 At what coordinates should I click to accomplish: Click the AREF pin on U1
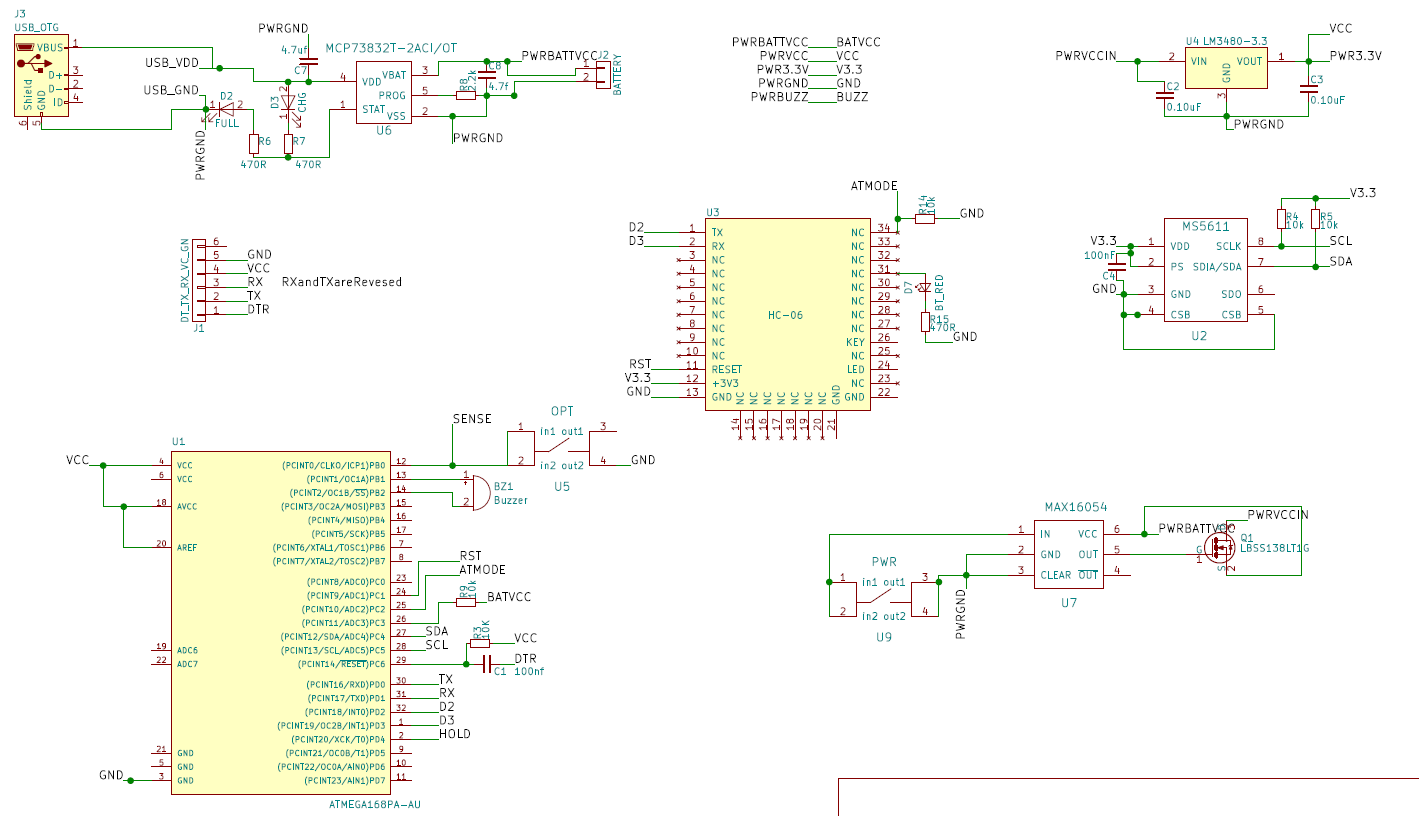pos(186,547)
